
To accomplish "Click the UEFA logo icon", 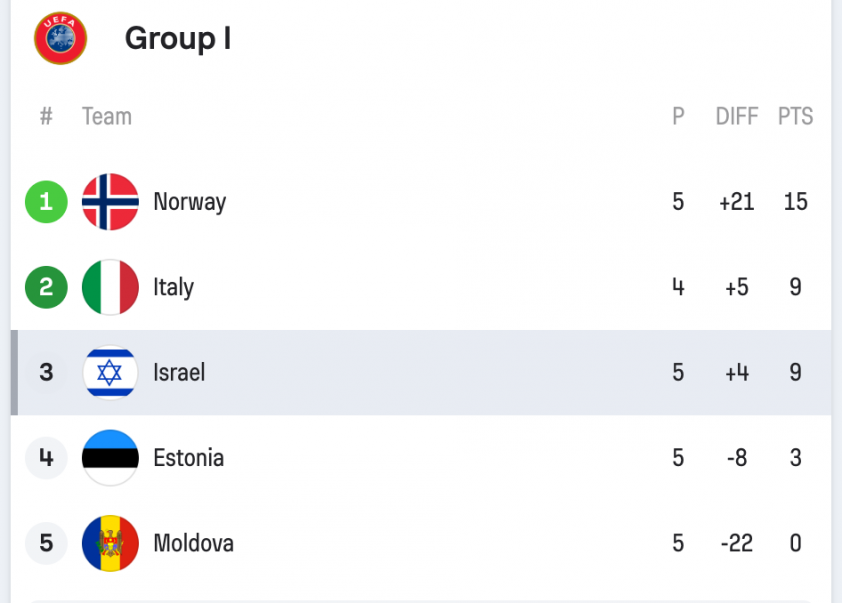I will pyautogui.click(x=60, y=39).
